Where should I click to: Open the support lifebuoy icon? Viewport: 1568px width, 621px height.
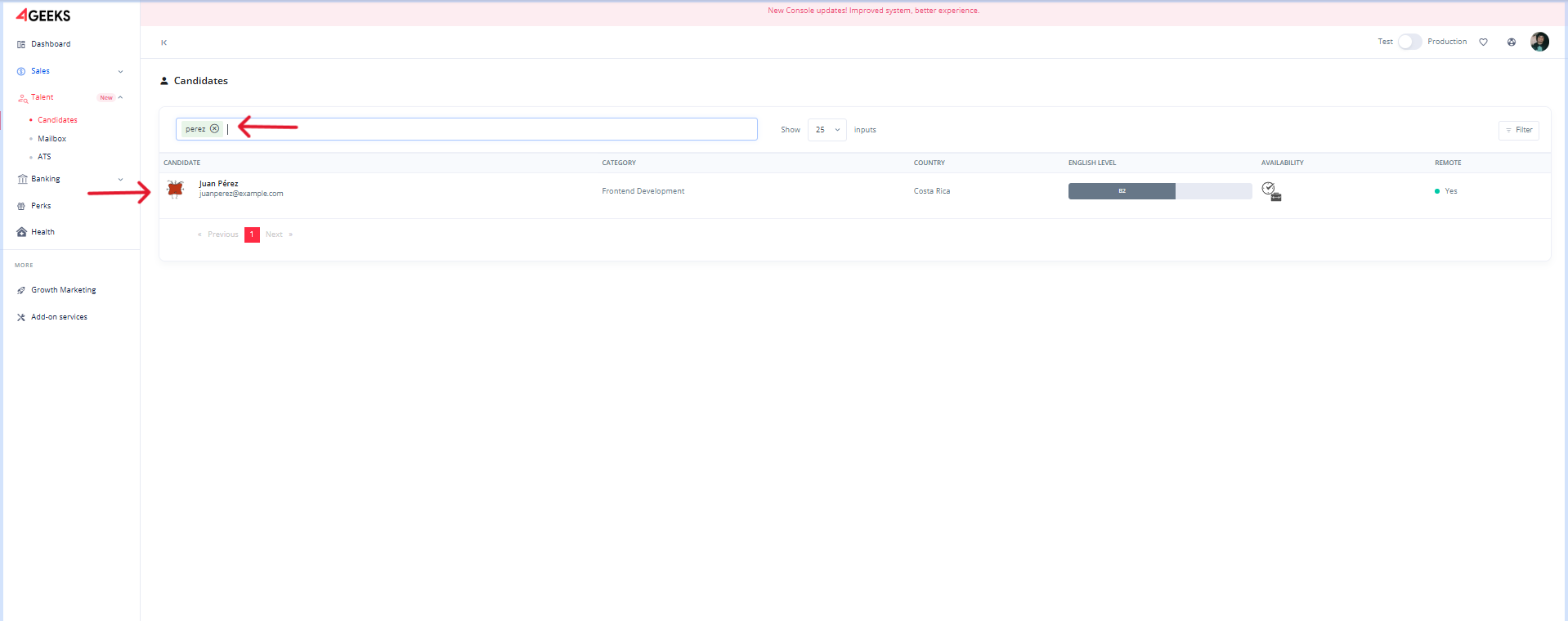point(1511,42)
